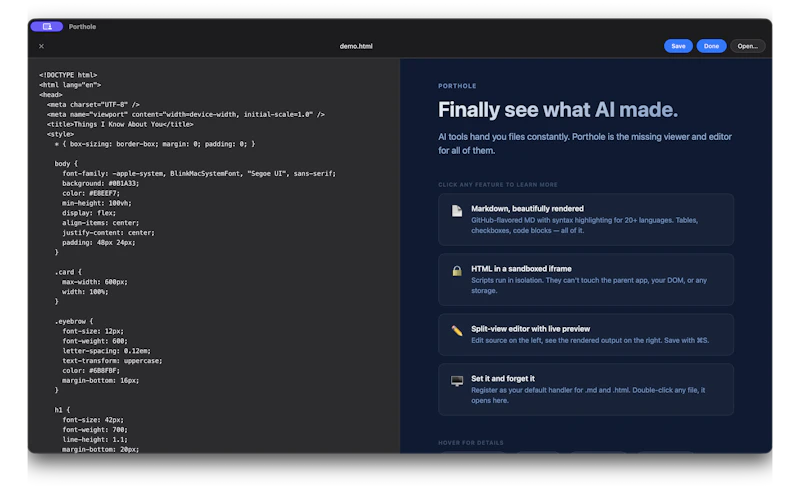
Task: Click the 'Scripts run in isolation' description text
Action: click(x=589, y=286)
